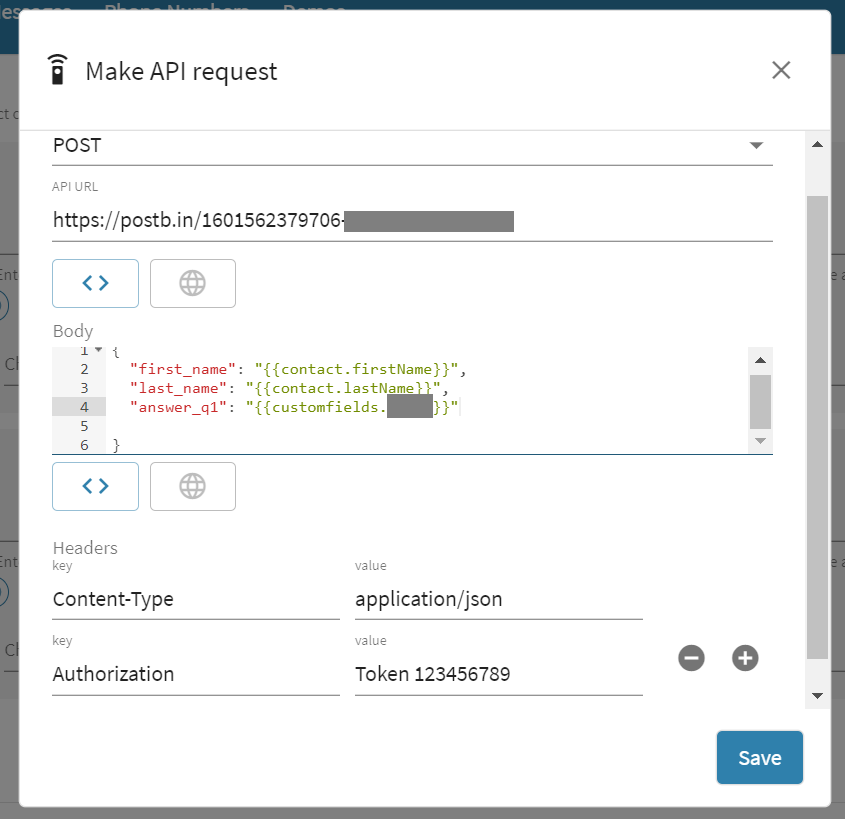Click dialog scrollbar down arrow
Image resolution: width=845 pixels, height=819 pixels.
817,695
